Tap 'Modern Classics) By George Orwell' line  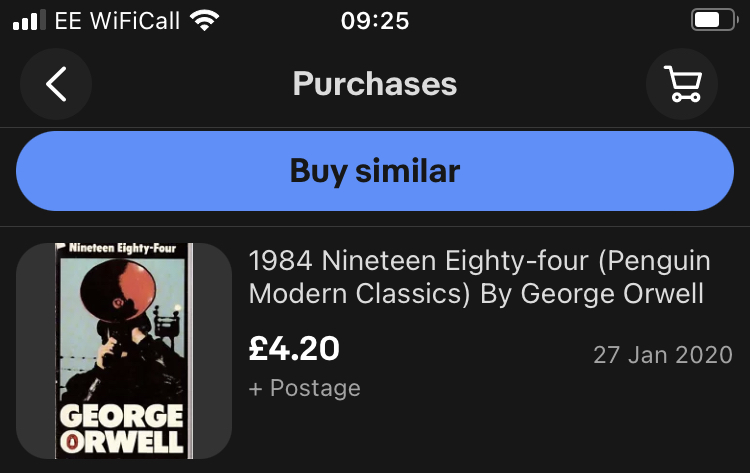pyautogui.click(x=475, y=295)
